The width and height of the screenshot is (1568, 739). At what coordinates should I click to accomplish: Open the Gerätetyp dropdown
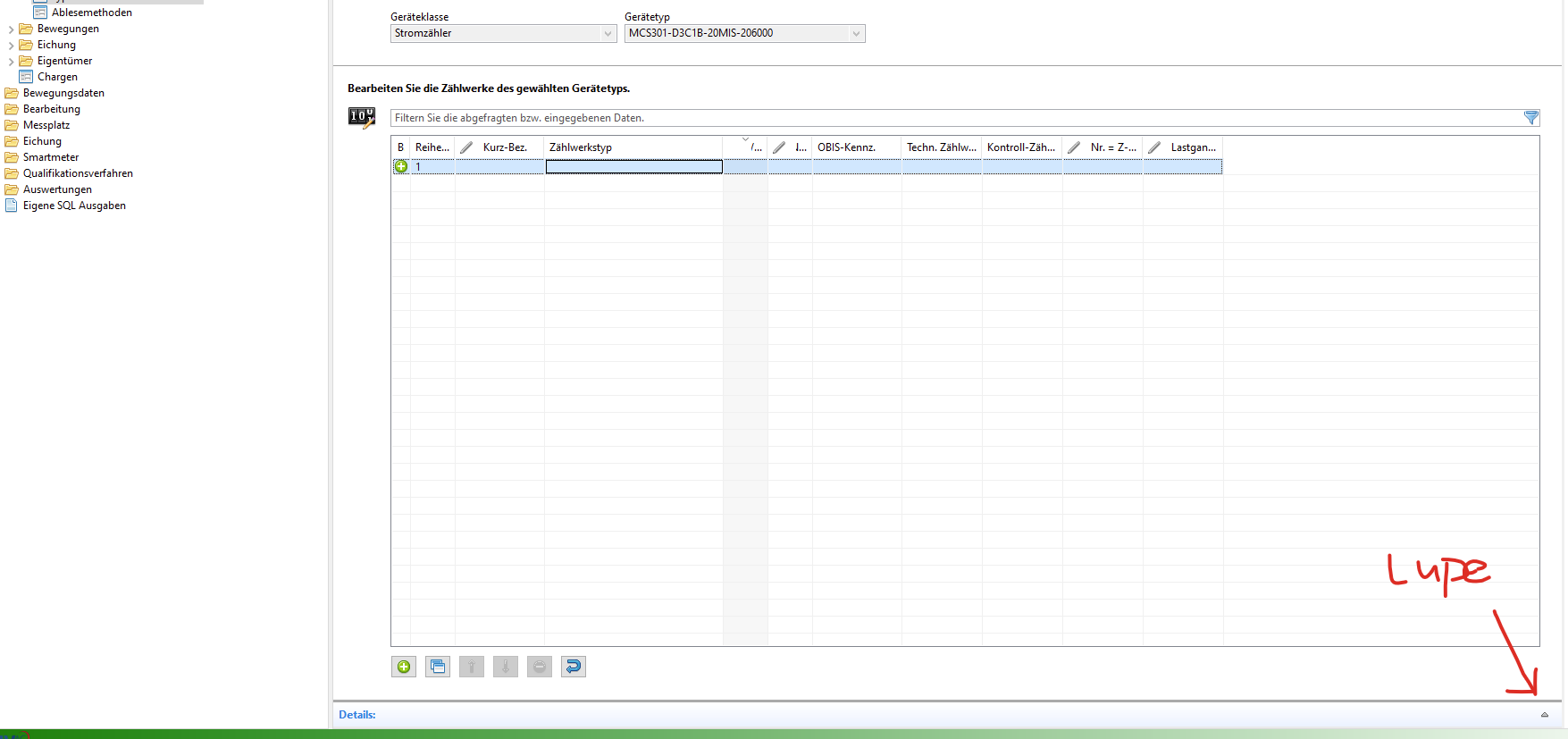[x=856, y=34]
